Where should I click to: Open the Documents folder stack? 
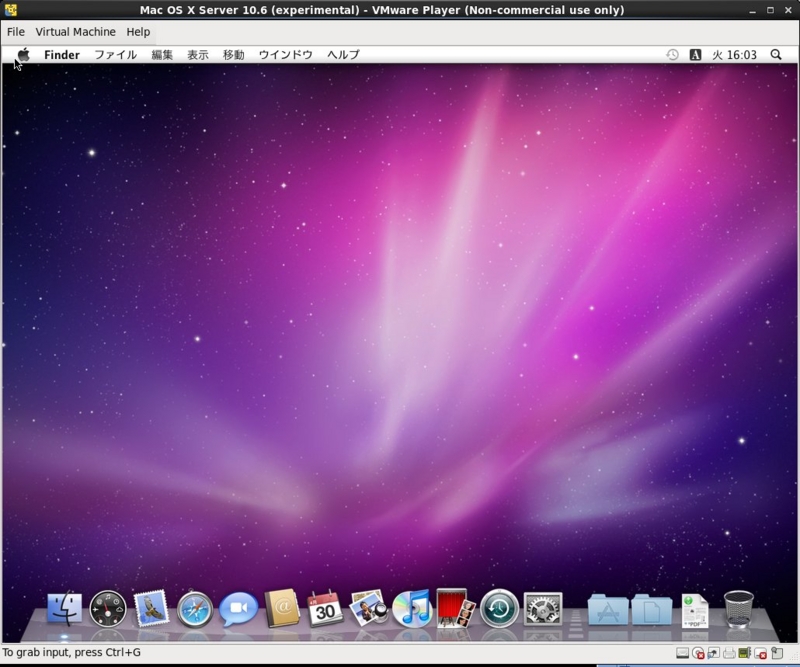652,609
